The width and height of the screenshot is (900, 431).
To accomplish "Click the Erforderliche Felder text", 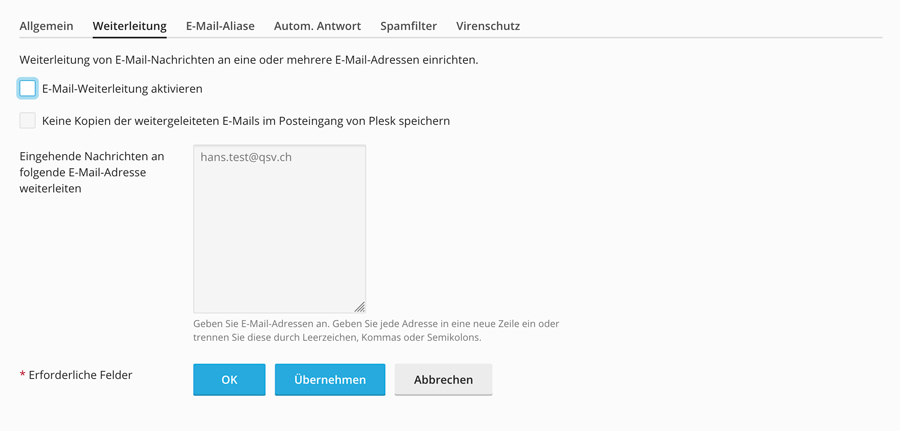I will (x=81, y=375).
